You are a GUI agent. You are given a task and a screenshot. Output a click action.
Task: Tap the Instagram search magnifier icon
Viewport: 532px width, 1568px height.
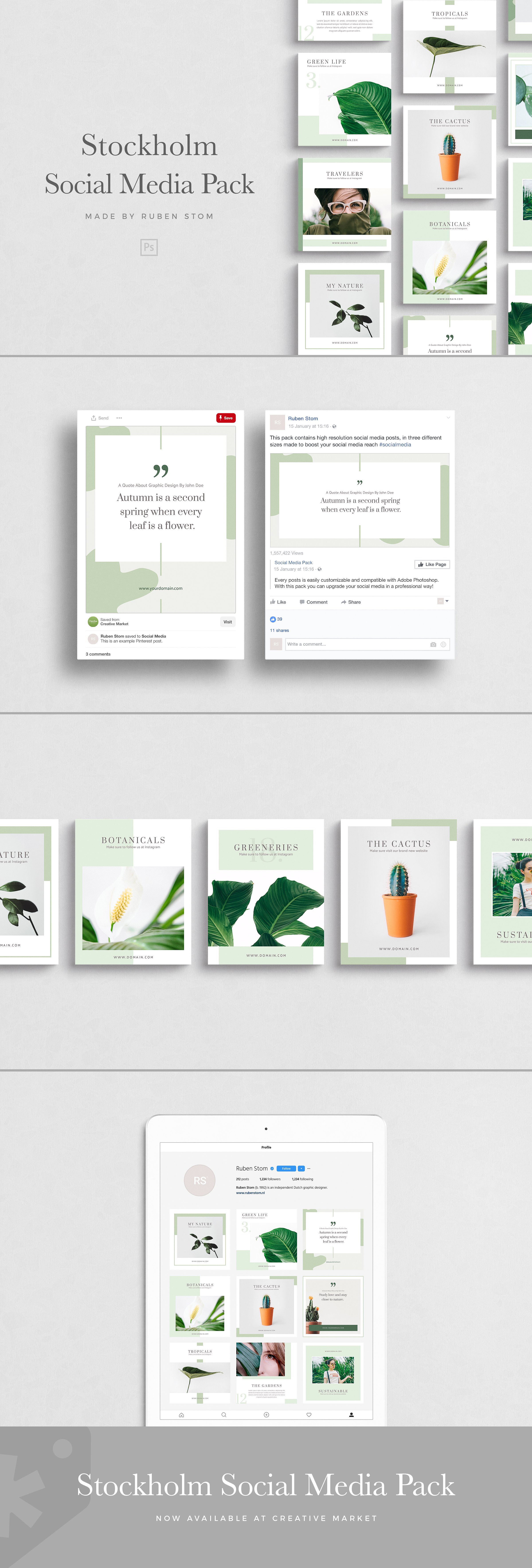(x=224, y=1415)
